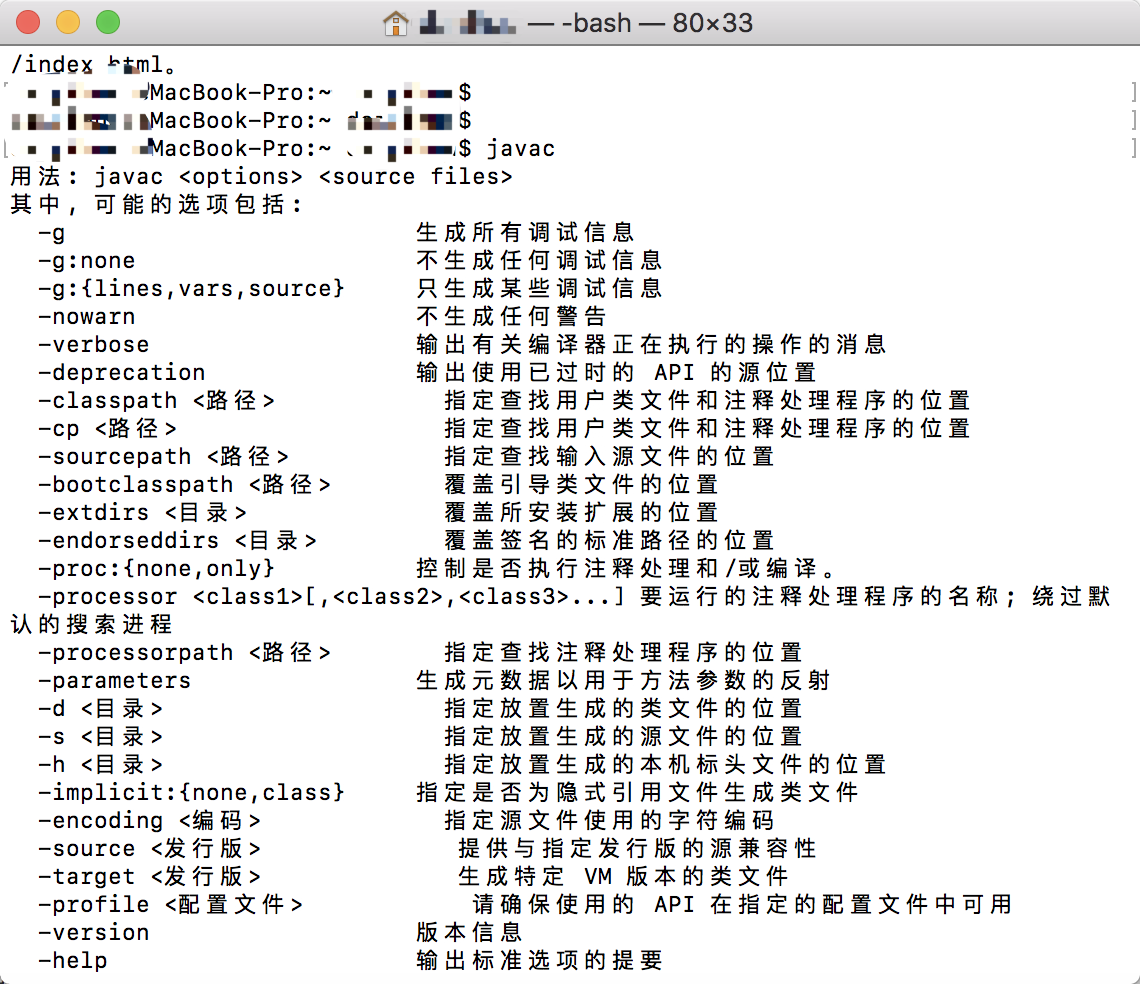Click the '-proc:{none,only}' option
The height and width of the screenshot is (984, 1140).
(x=156, y=569)
